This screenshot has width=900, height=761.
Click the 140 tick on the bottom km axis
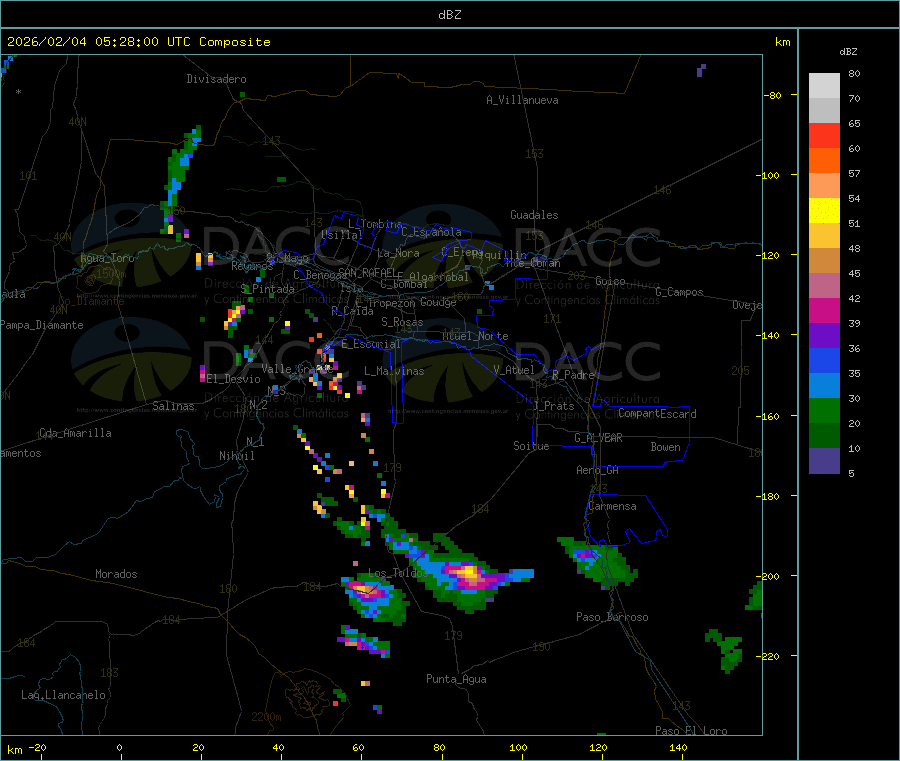point(678,747)
